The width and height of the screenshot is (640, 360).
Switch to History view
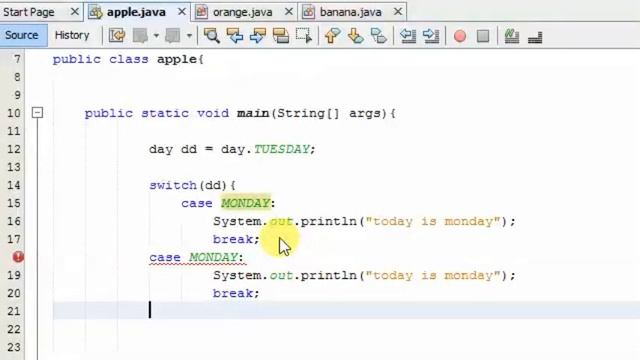click(x=72, y=35)
